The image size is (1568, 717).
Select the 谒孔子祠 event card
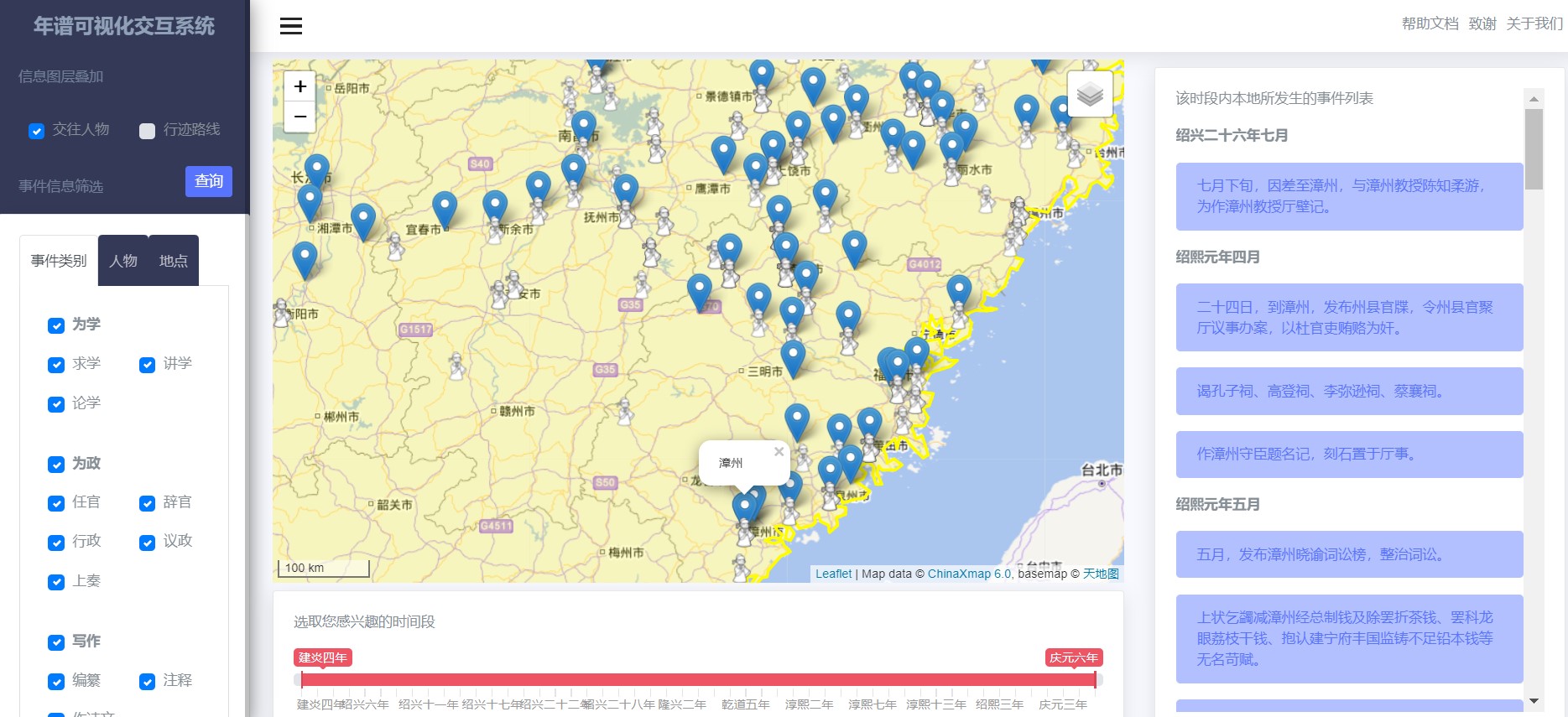click(x=1348, y=391)
